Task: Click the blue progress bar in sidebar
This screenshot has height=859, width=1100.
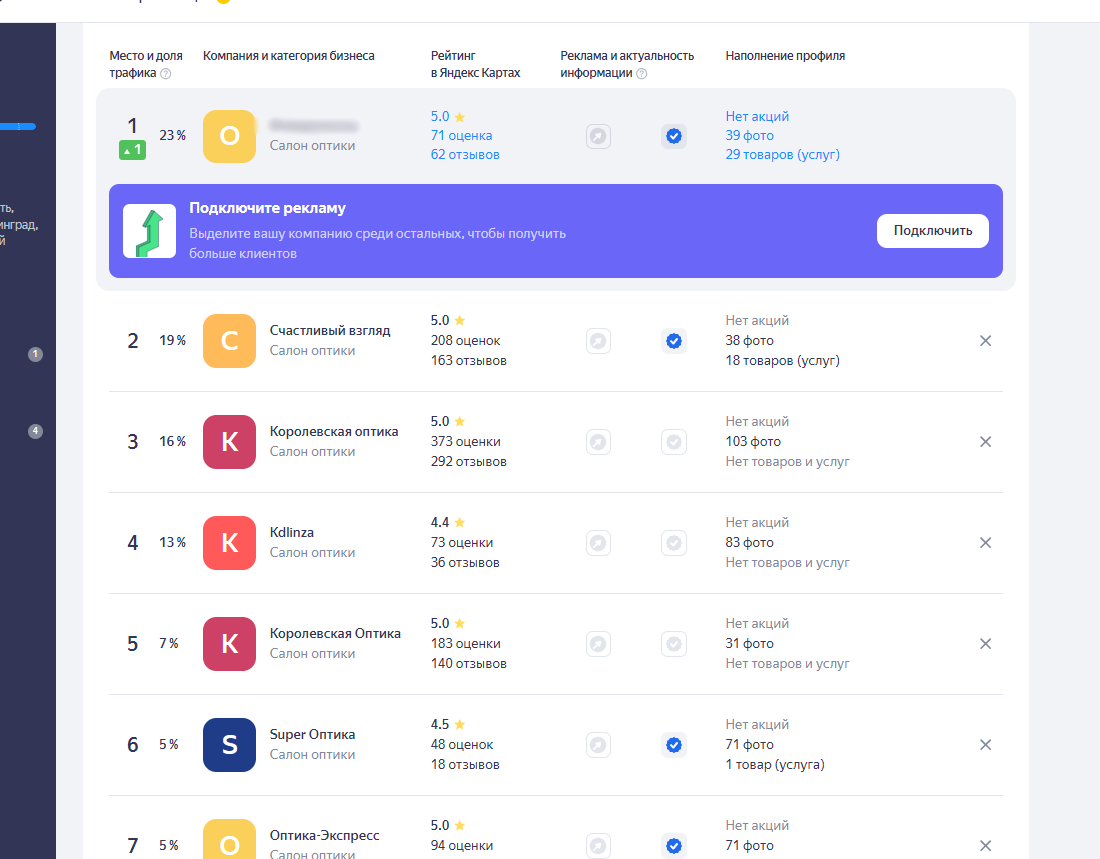Action: point(18,127)
